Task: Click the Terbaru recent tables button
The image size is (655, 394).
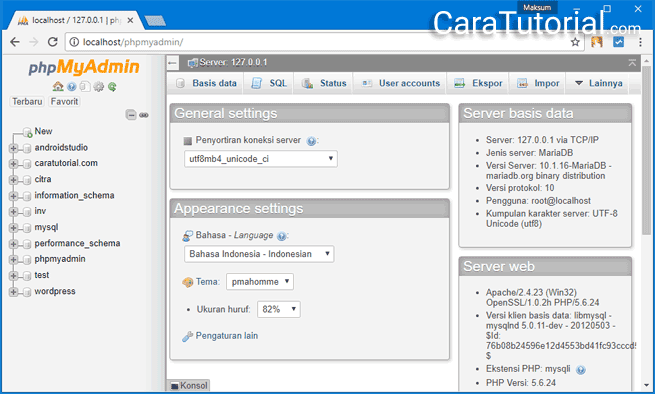Action: [27, 102]
